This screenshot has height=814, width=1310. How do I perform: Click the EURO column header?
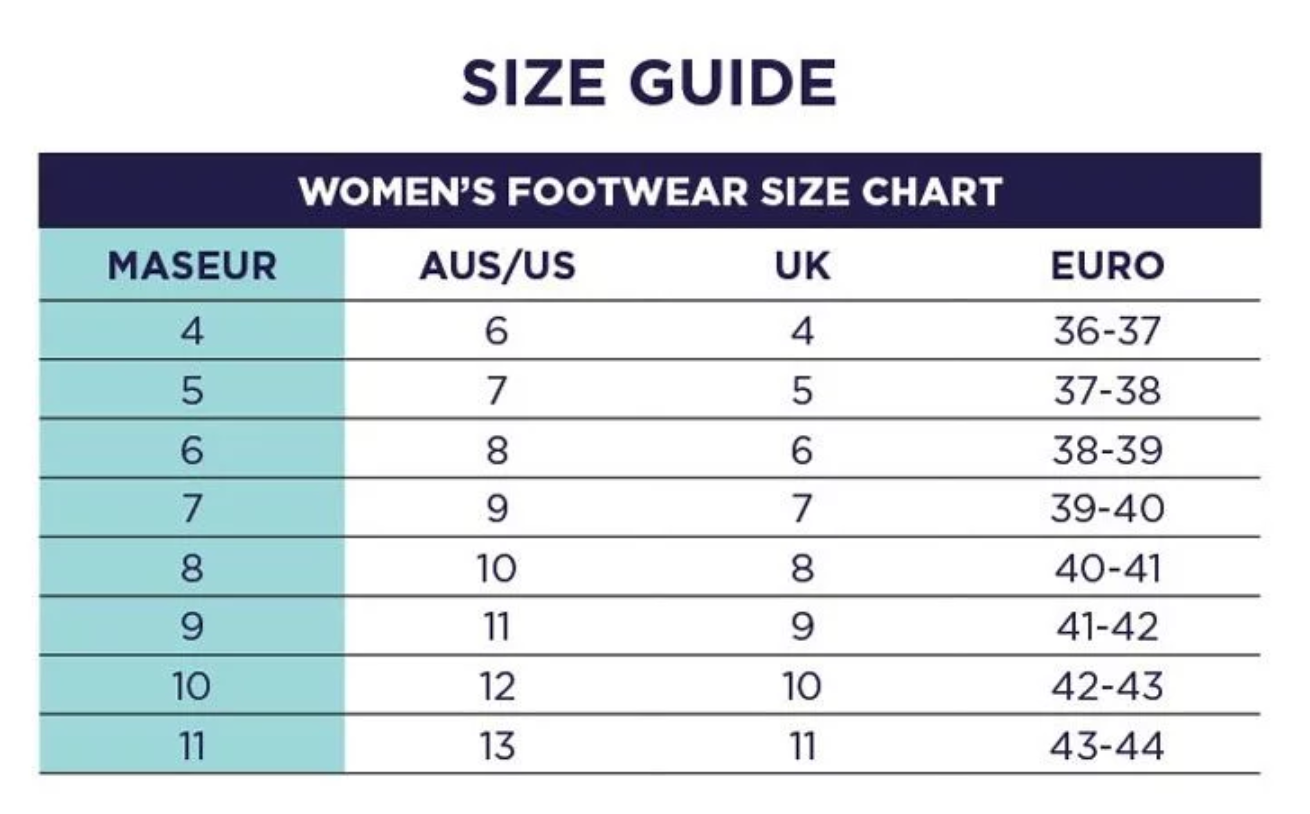point(1107,266)
